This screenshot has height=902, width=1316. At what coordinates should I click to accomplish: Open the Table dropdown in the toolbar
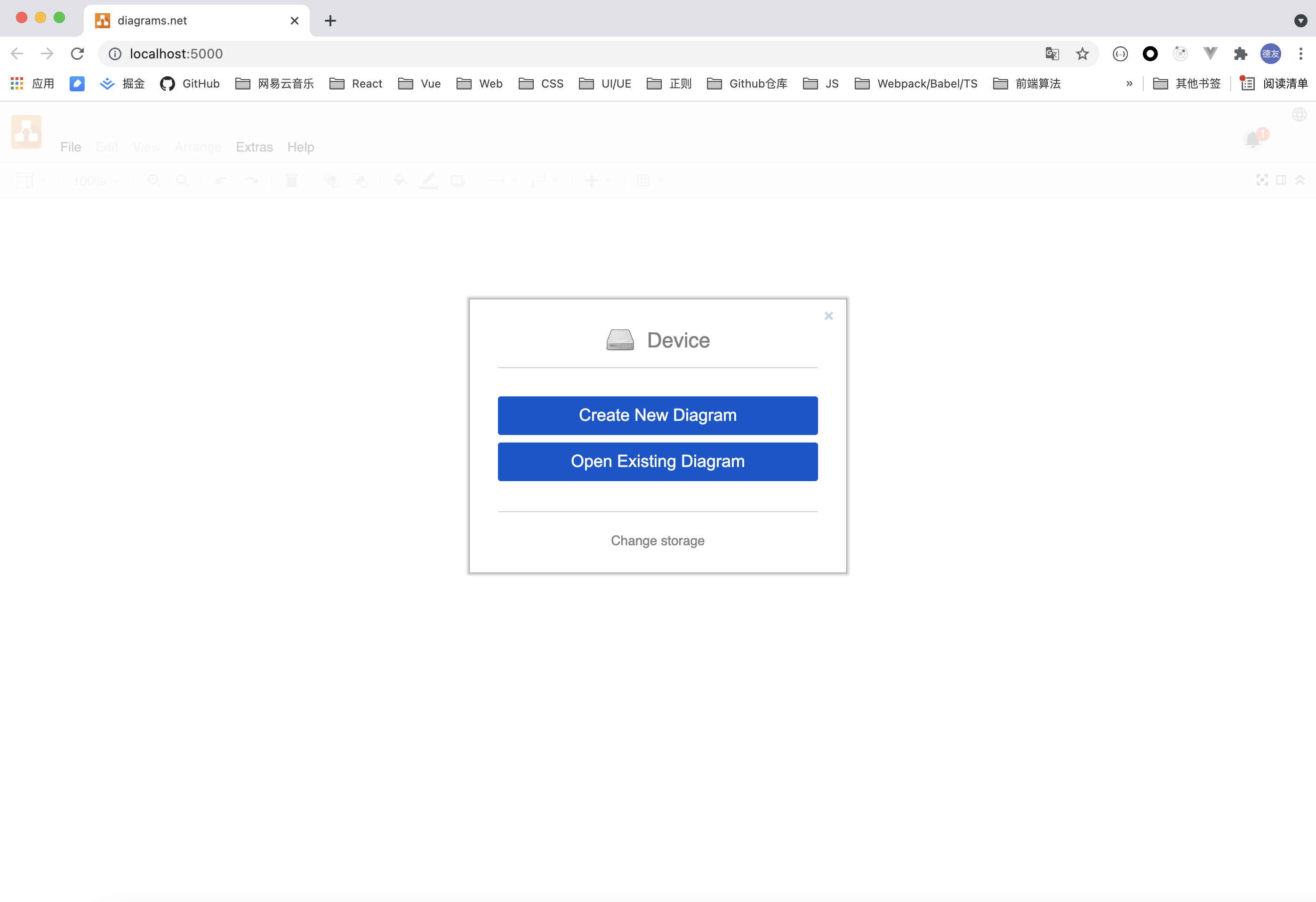click(649, 180)
